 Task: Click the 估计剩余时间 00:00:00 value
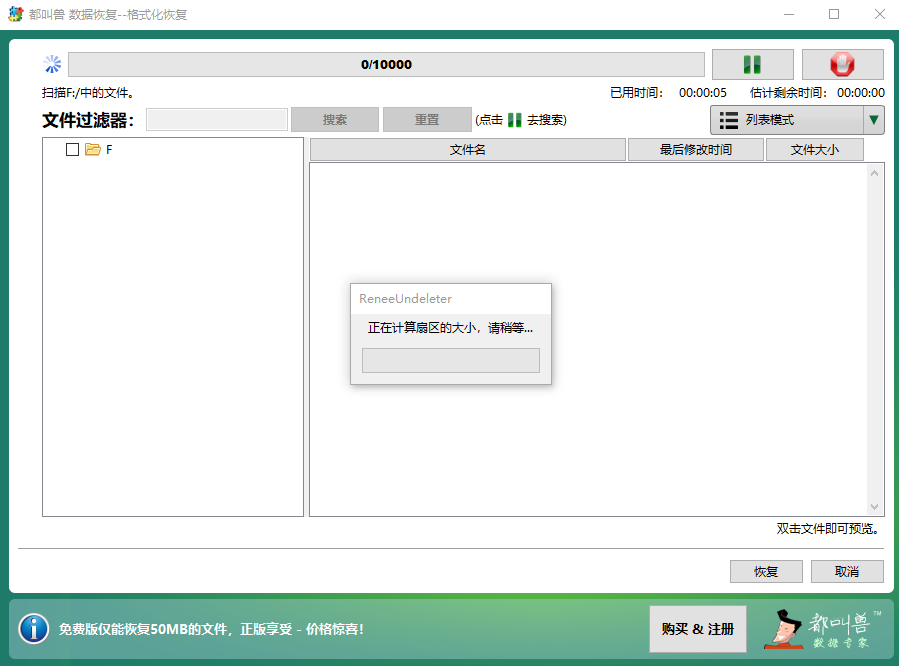click(x=861, y=93)
